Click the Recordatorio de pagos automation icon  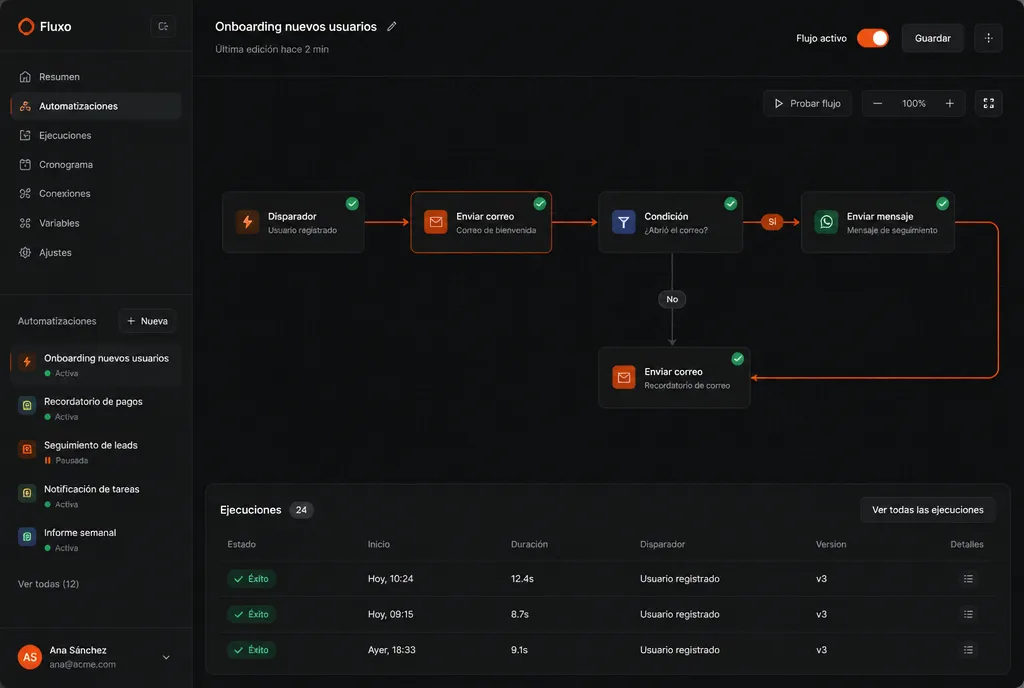[27, 405]
